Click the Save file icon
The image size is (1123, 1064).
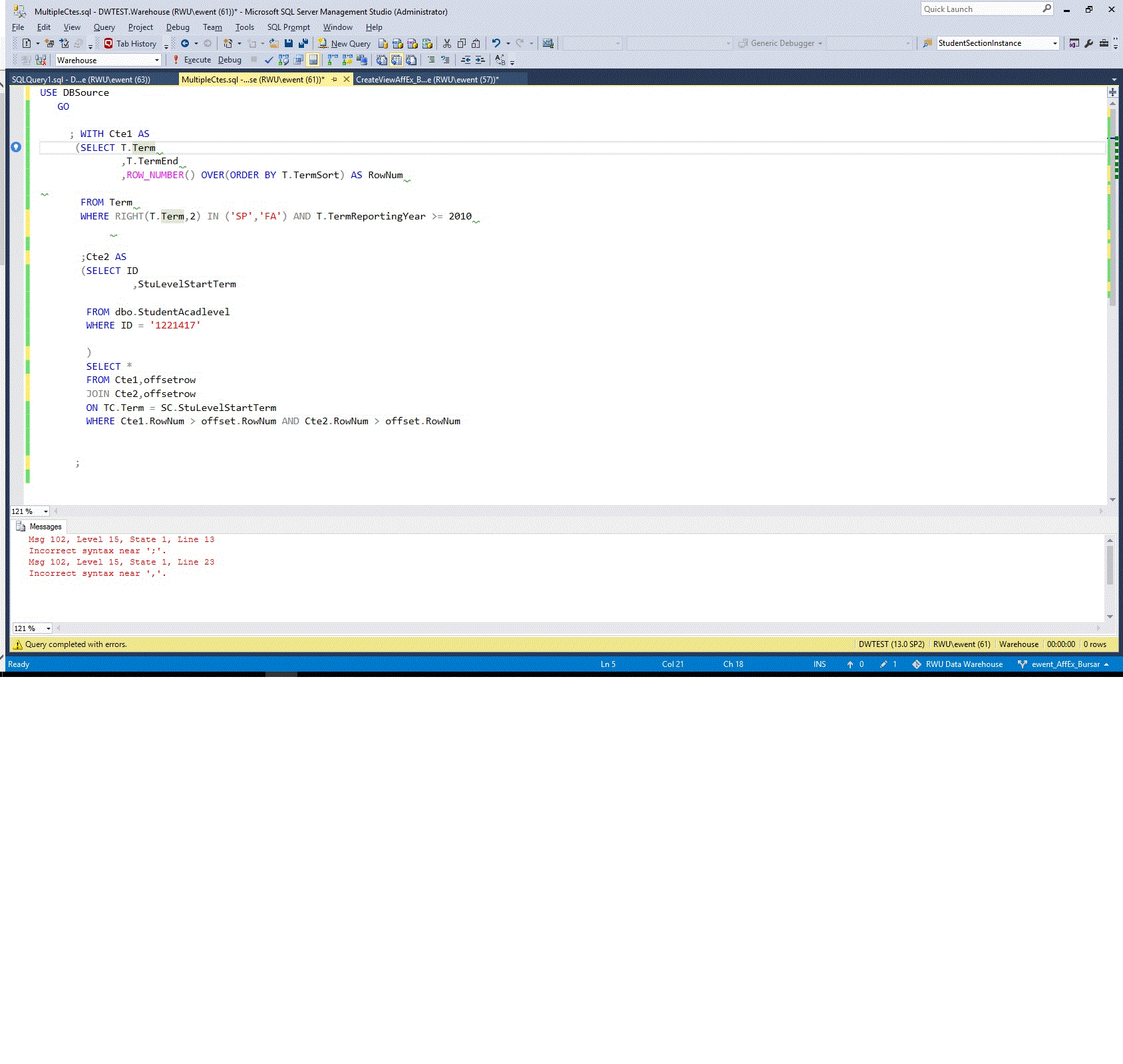pos(289,44)
